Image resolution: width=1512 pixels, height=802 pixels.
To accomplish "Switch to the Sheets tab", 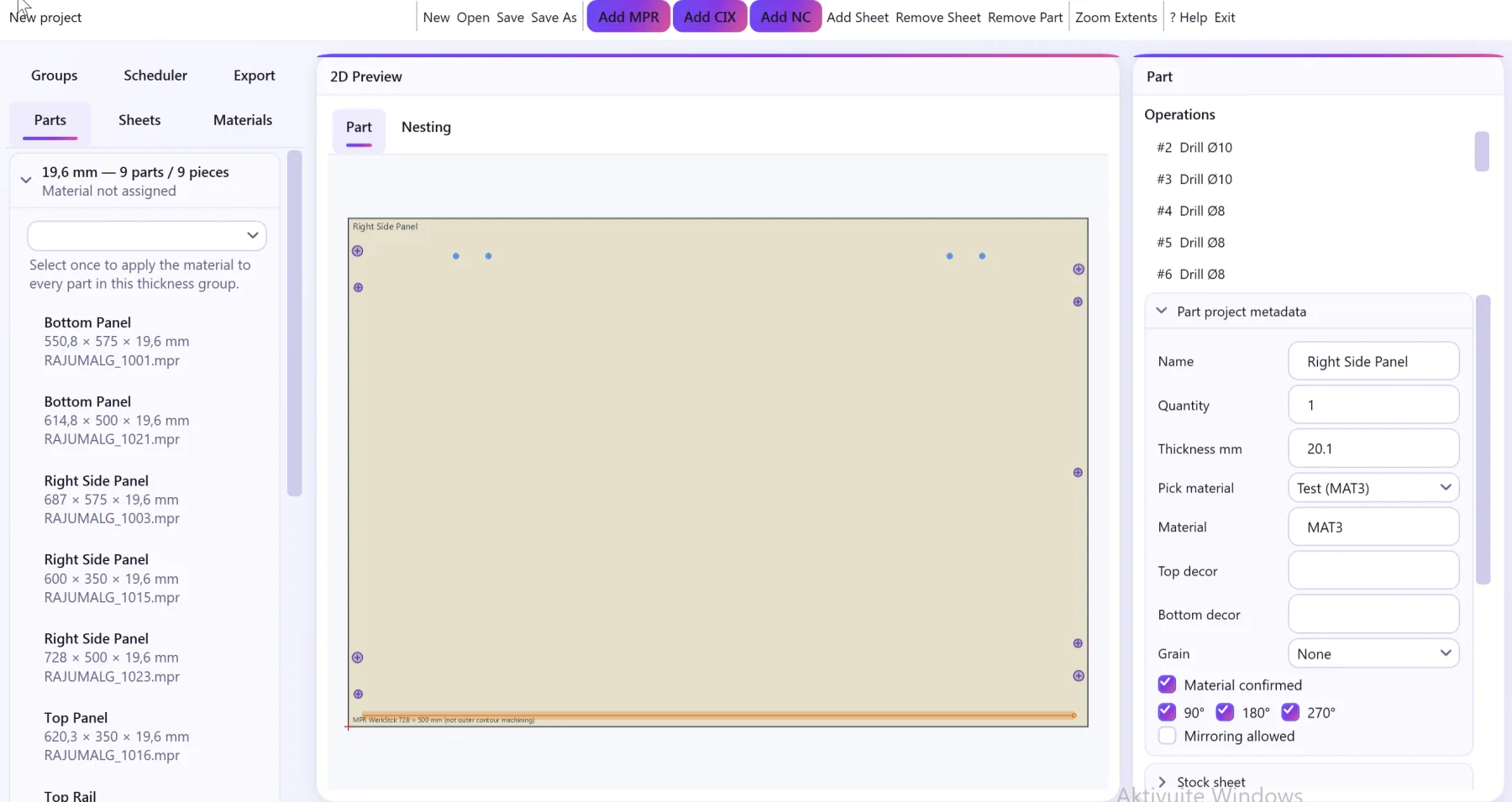I will 139,120.
